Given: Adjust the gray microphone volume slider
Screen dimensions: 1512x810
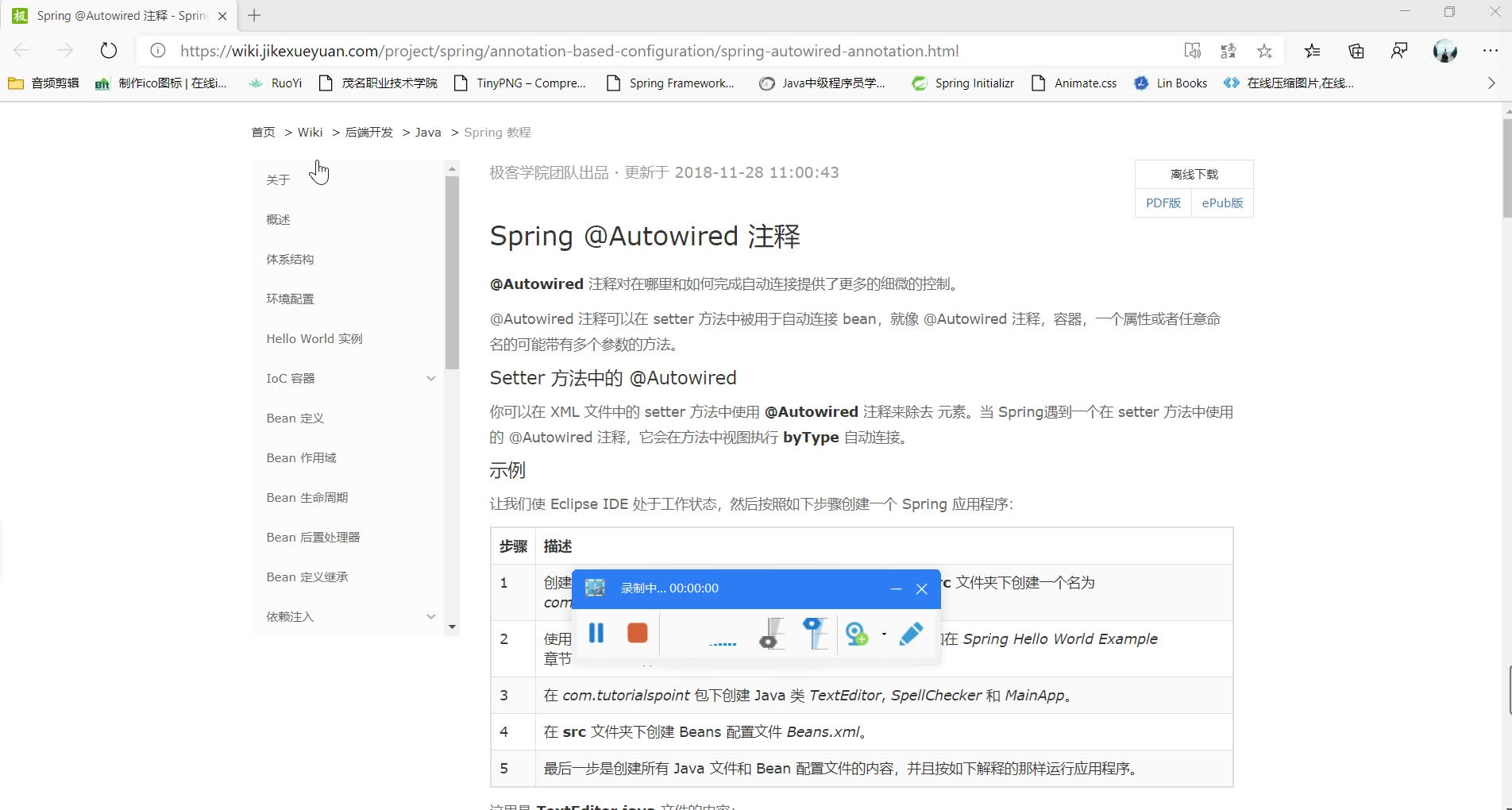Looking at the screenshot, I should (x=771, y=633).
